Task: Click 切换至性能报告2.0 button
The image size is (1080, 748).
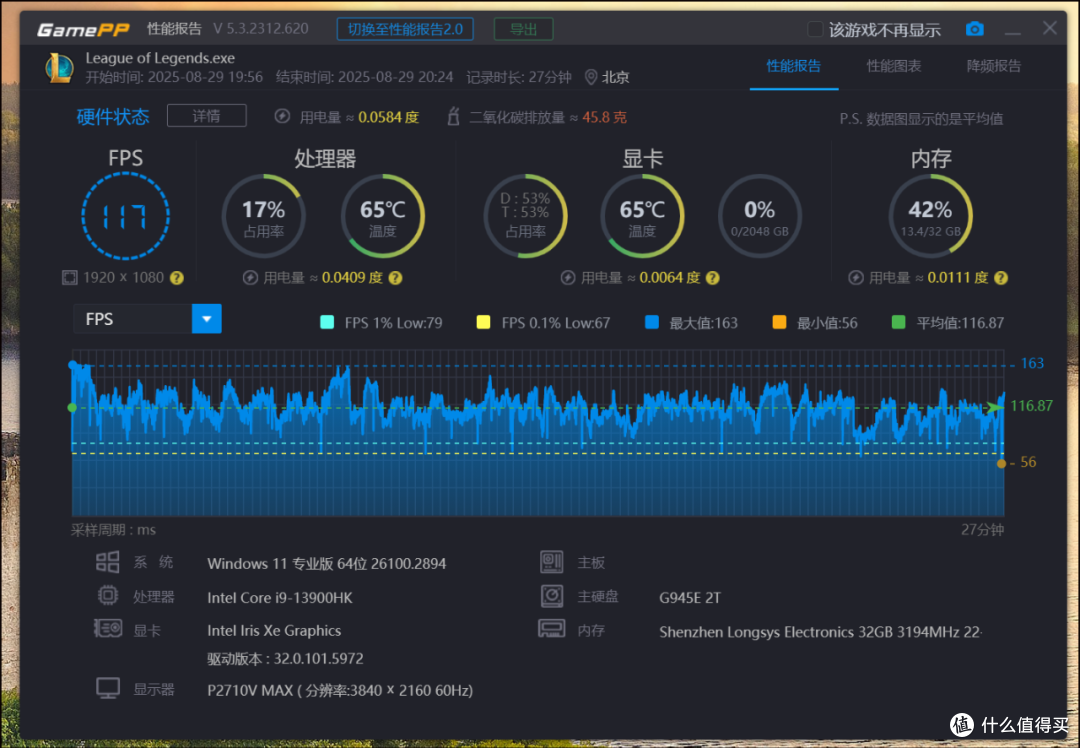Action: click(405, 29)
